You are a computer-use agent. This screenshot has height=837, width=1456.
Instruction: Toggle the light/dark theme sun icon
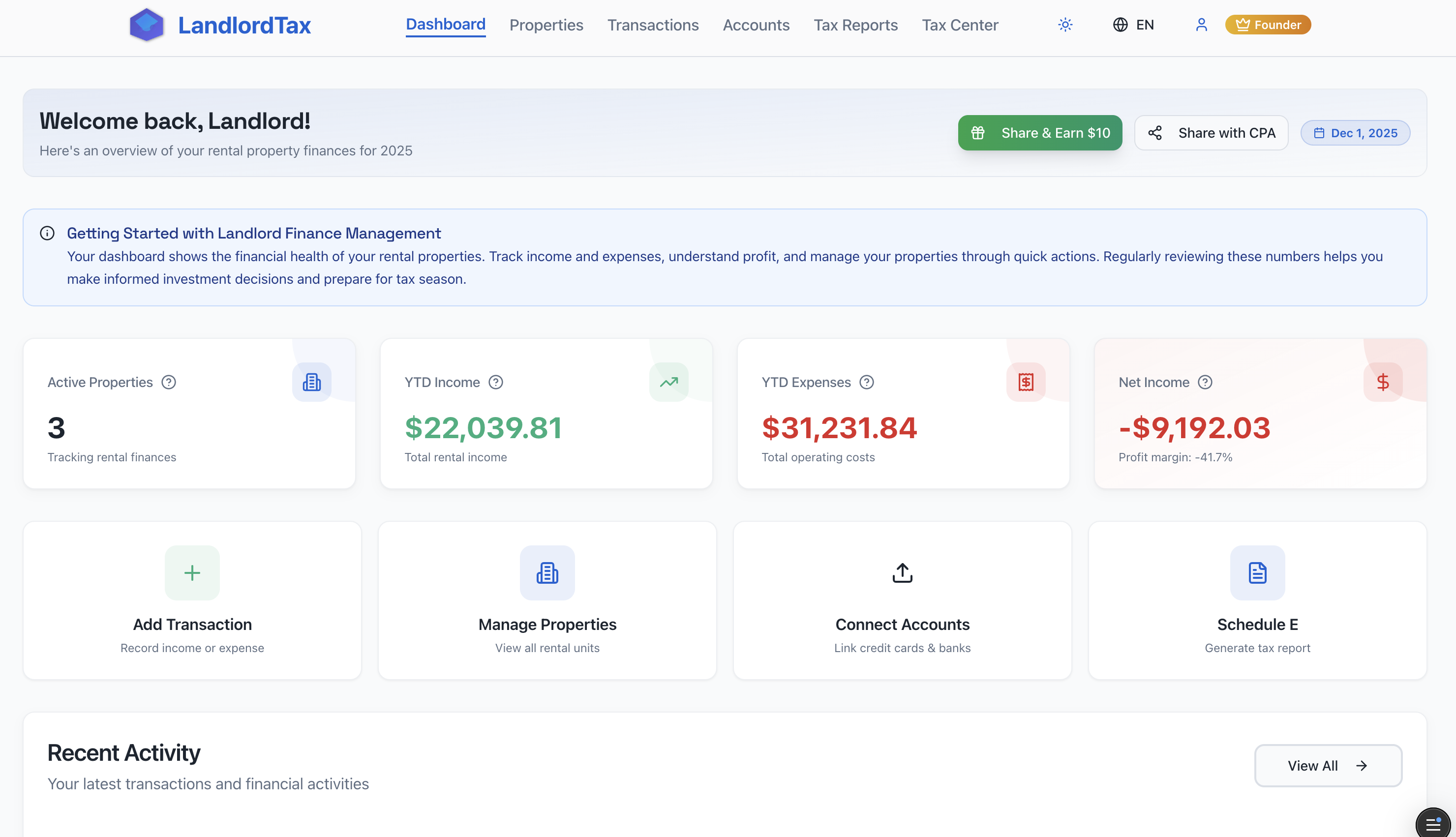pyautogui.click(x=1065, y=25)
